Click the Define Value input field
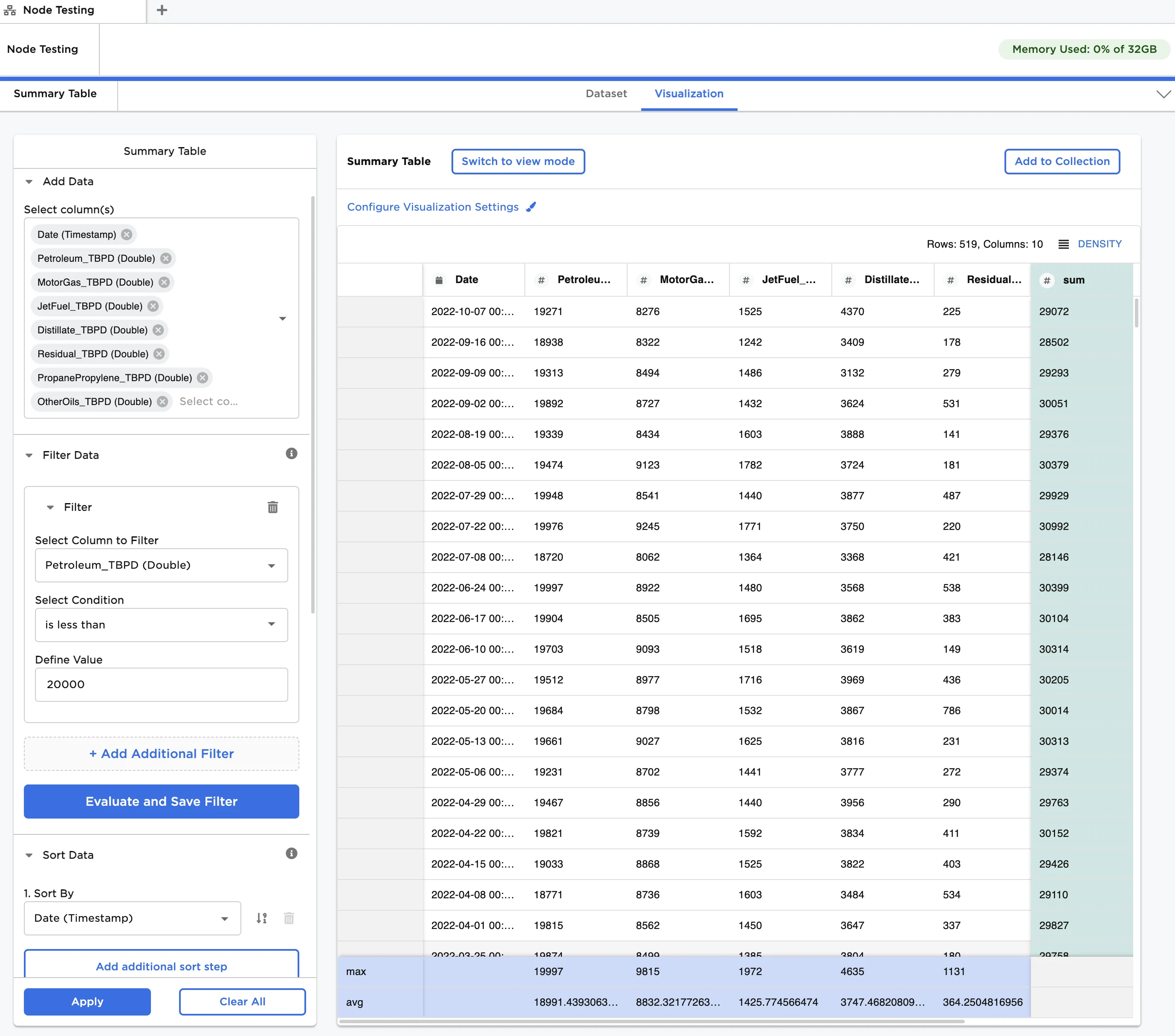 [161, 684]
